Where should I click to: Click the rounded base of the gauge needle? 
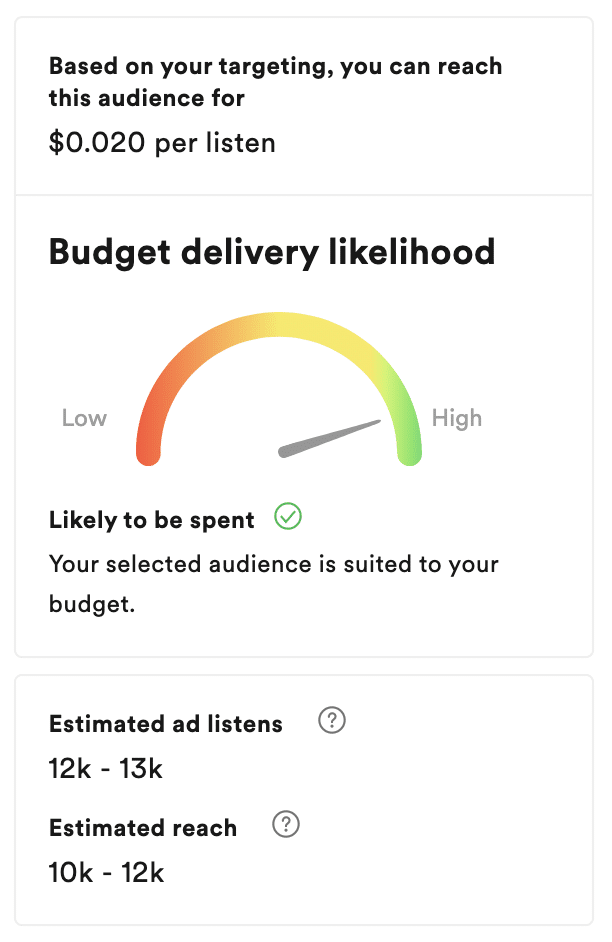286,451
